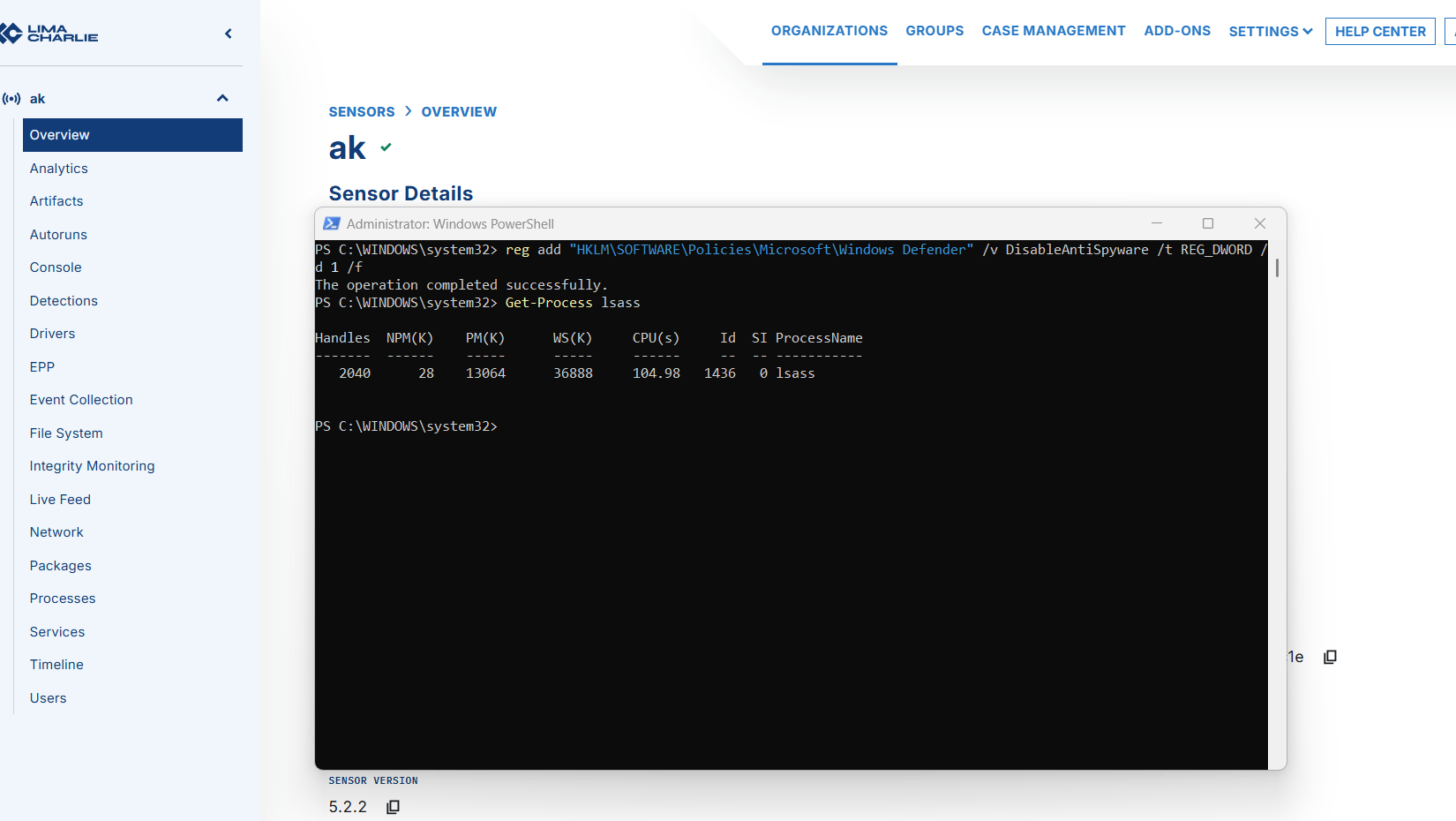Screen dimensions: 1456x821
Task: Open the Autoruns section
Action: point(58,235)
